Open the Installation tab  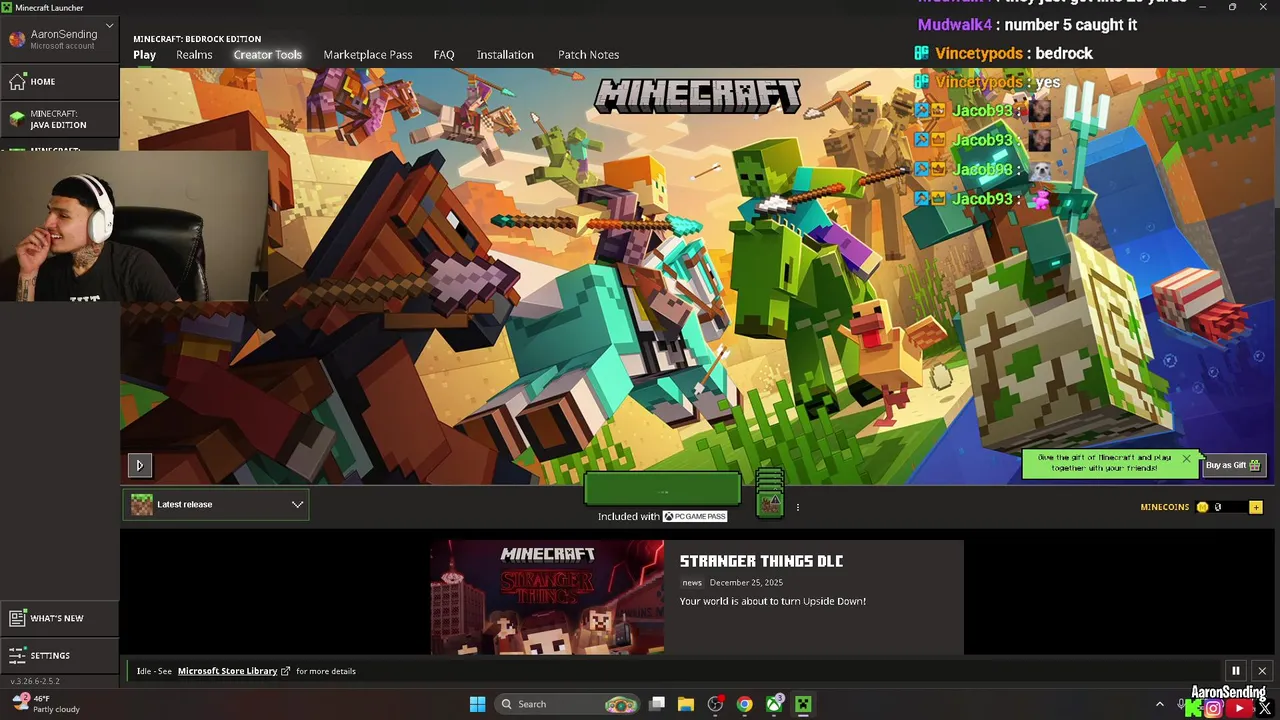click(x=505, y=55)
